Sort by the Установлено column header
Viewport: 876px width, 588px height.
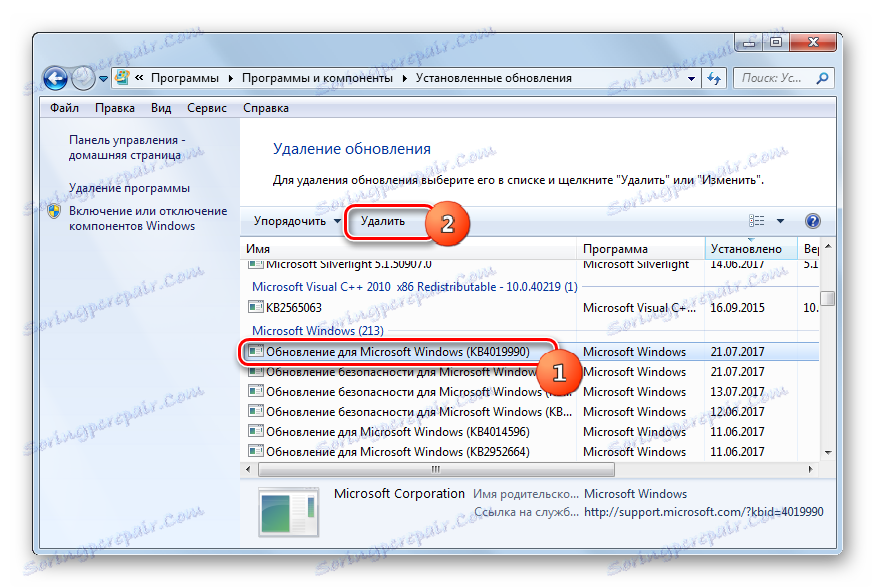[x=751, y=249]
